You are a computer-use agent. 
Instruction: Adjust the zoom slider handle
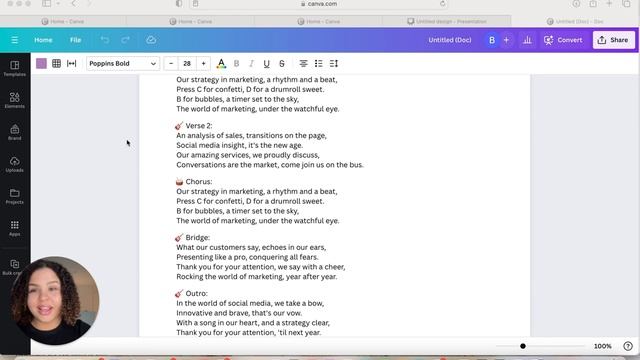coord(523,346)
